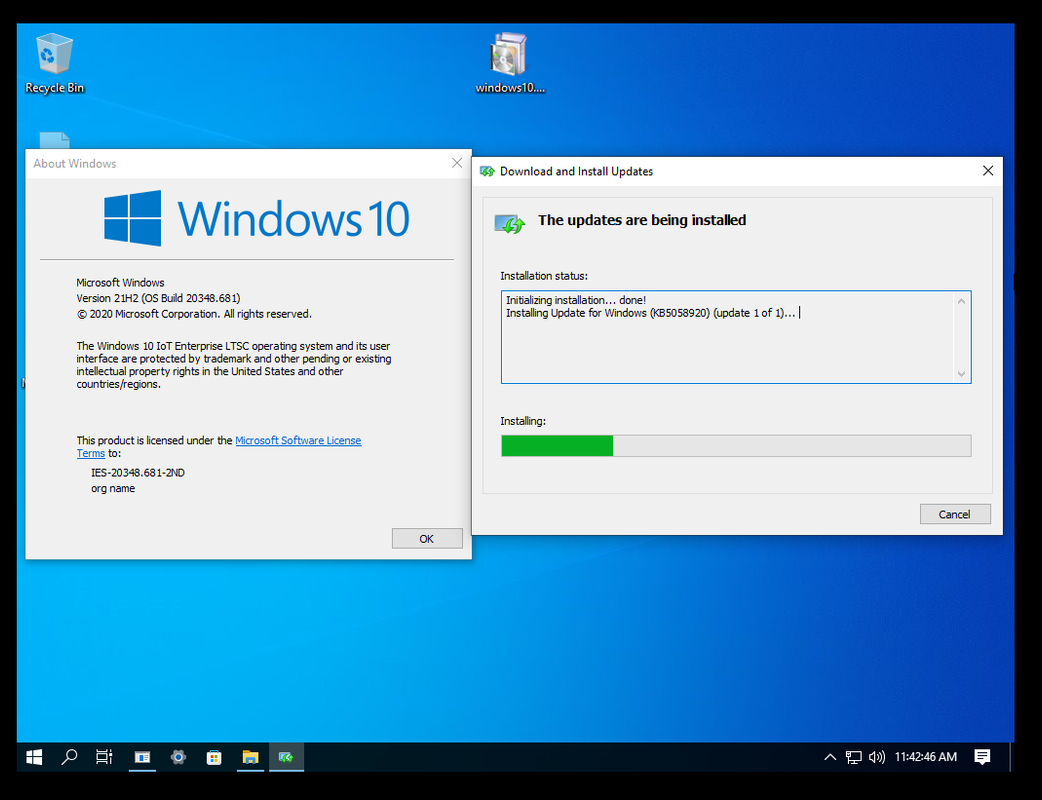Click the 'Initializing installation... done!' line
Viewport: 1042px width, 800px height.
(x=575, y=300)
